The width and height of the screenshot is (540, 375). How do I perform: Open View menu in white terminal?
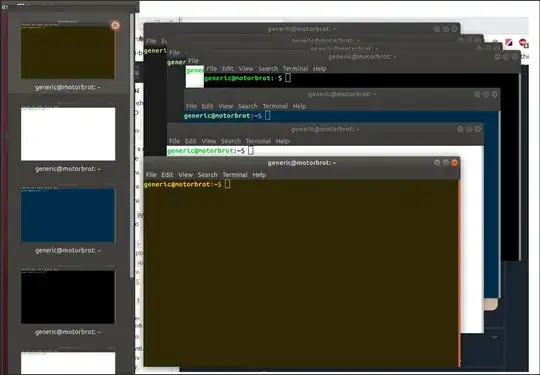209,141
